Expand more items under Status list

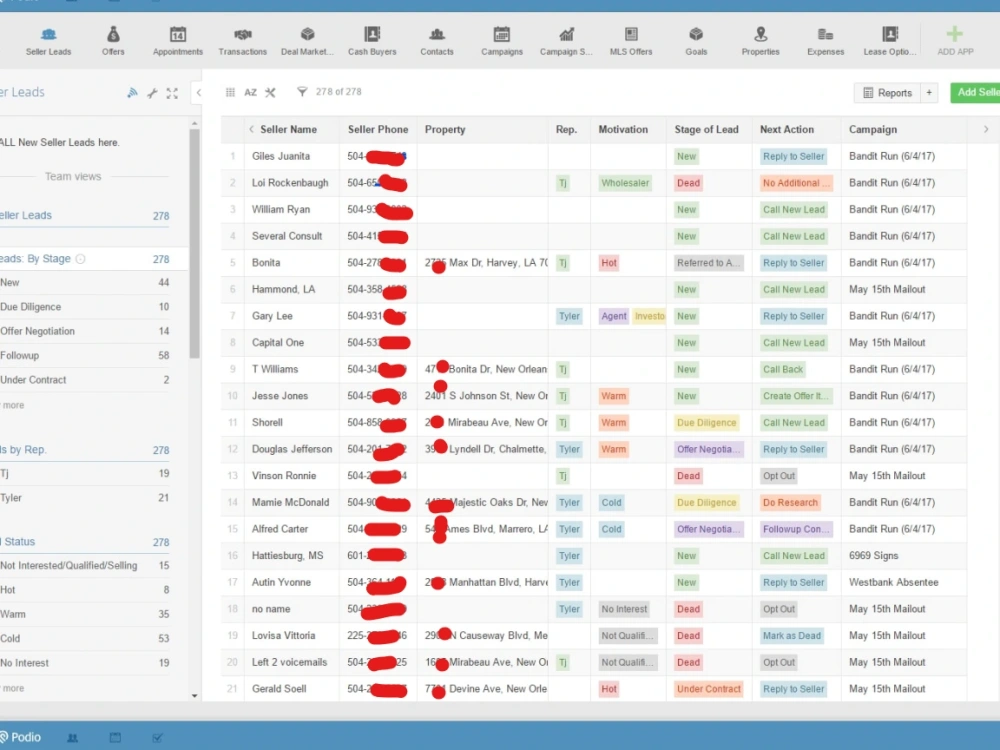coord(13,688)
